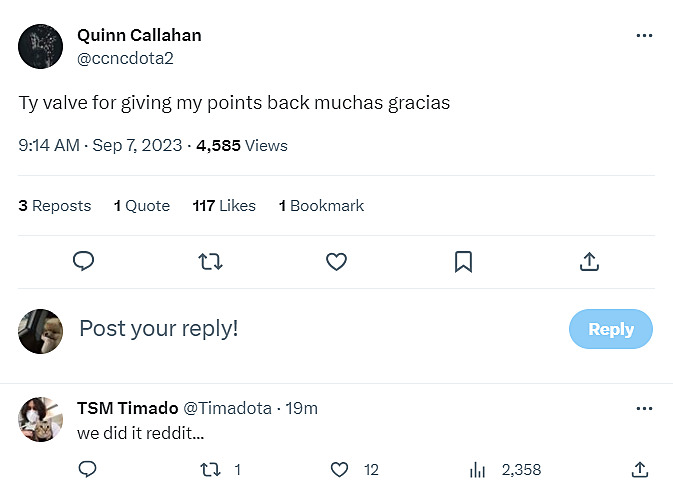Screen dimensions: 673x494
Task: Repost Quinn Callahan's tweet
Action: pos(210,262)
